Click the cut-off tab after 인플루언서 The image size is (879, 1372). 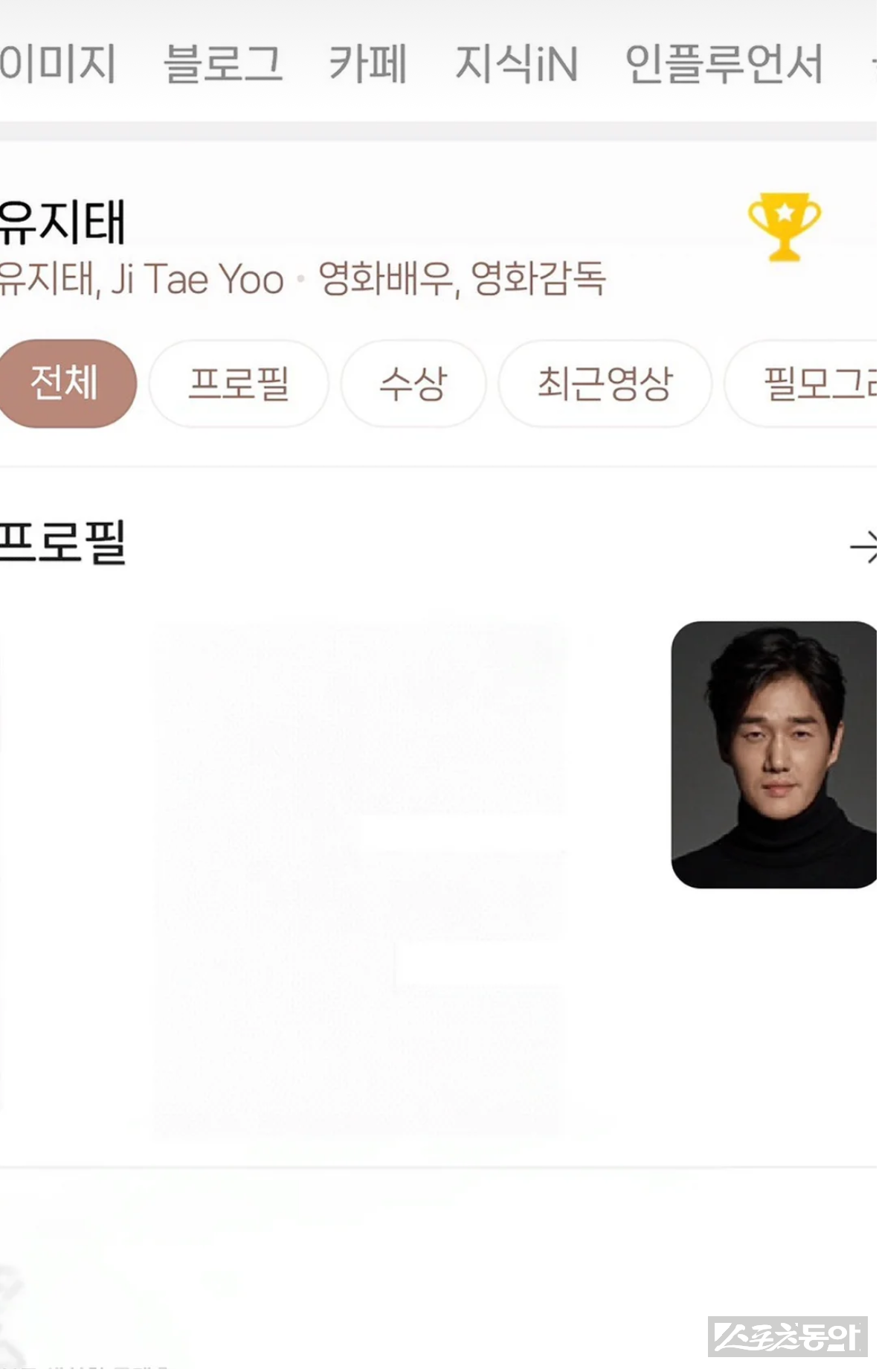tap(873, 62)
